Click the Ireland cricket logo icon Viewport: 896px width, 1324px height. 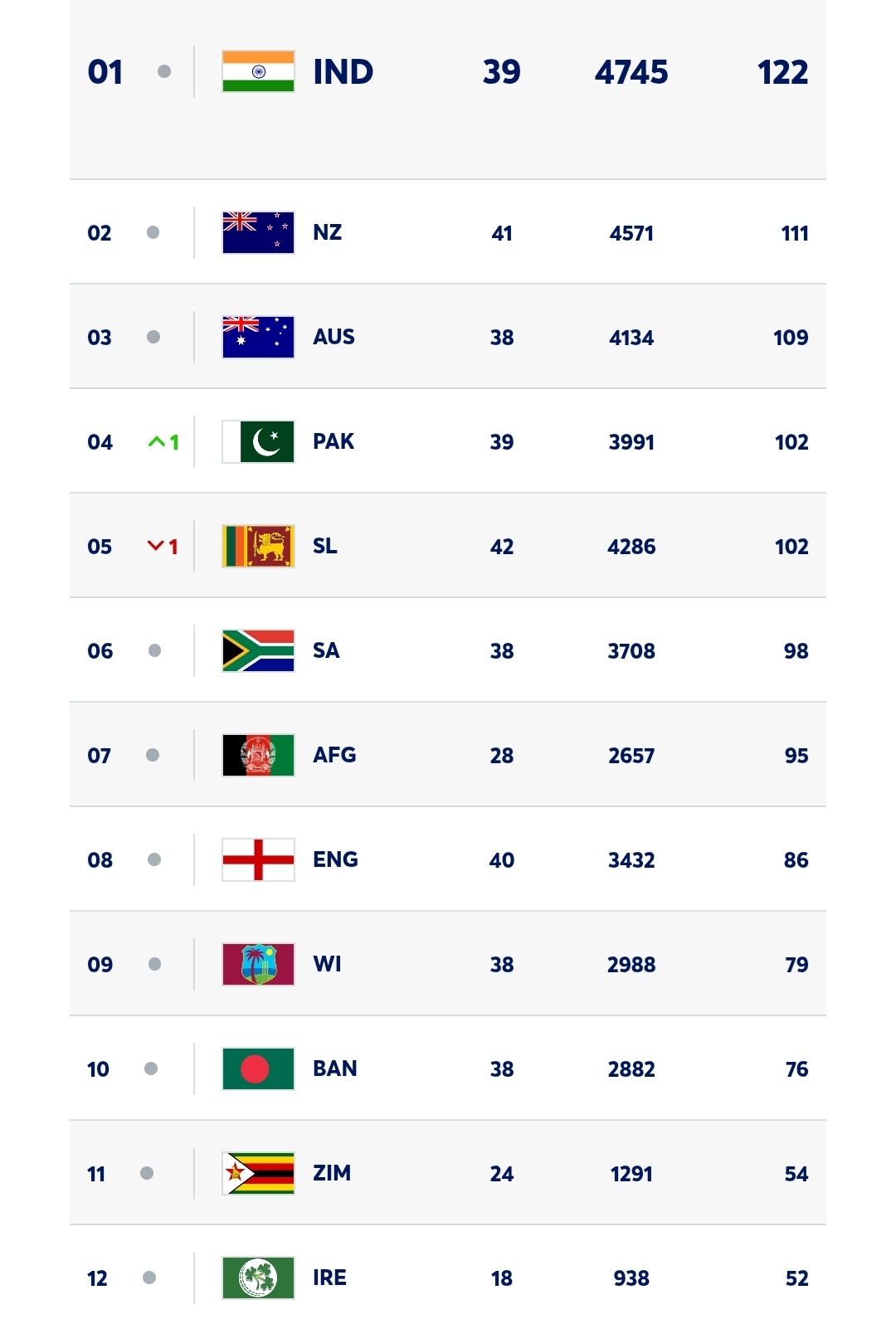coord(258,1278)
